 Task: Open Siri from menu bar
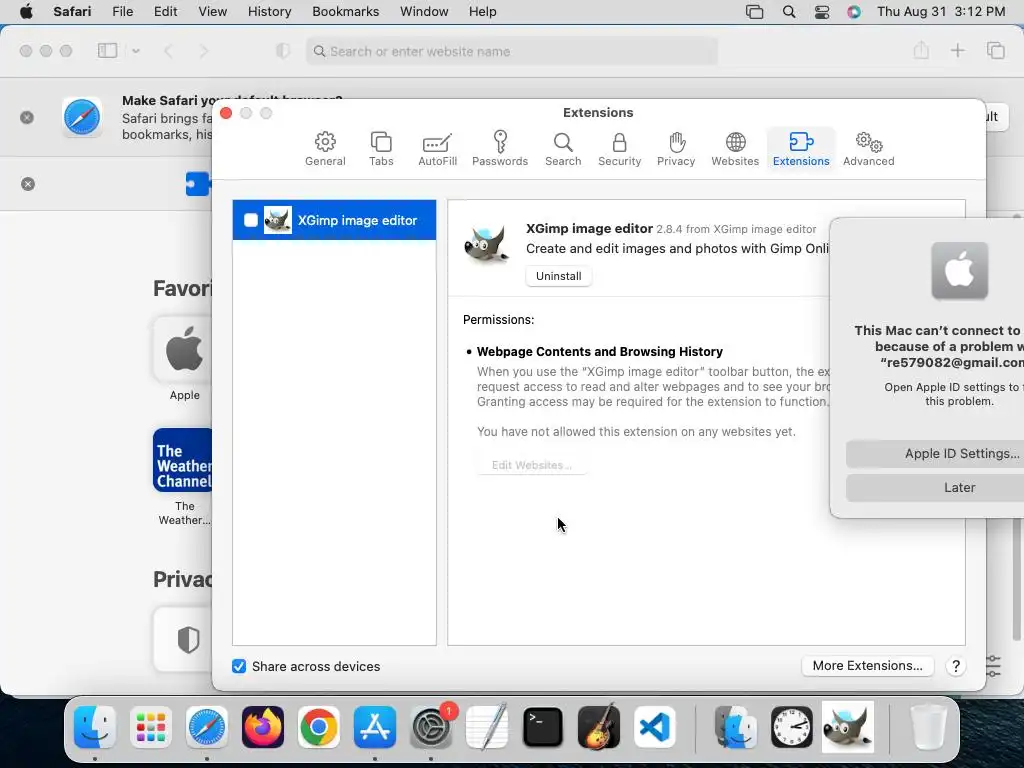pos(854,12)
